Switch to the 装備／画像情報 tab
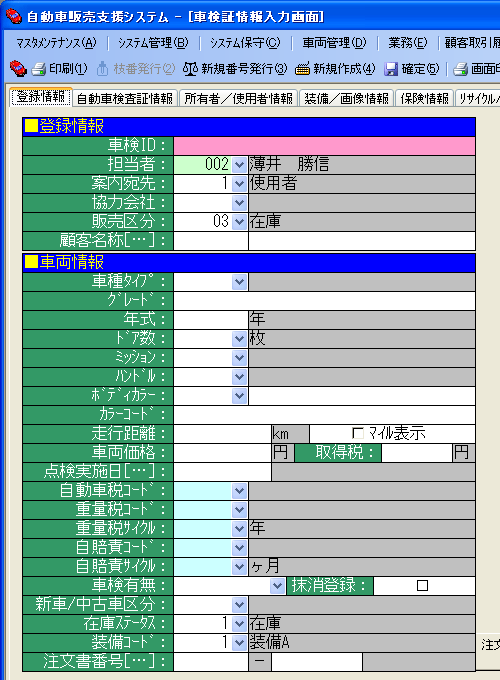 point(346,99)
